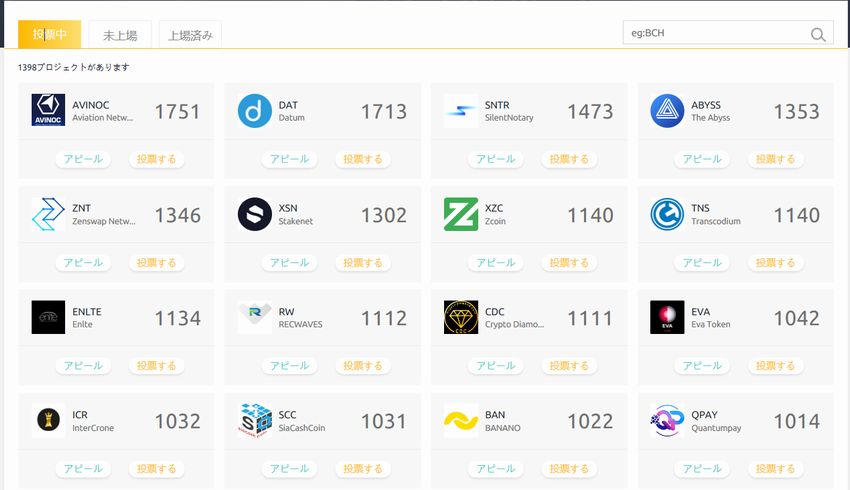Click the Quantumpay QPAY logo
The width and height of the screenshot is (850, 490).
667,420
